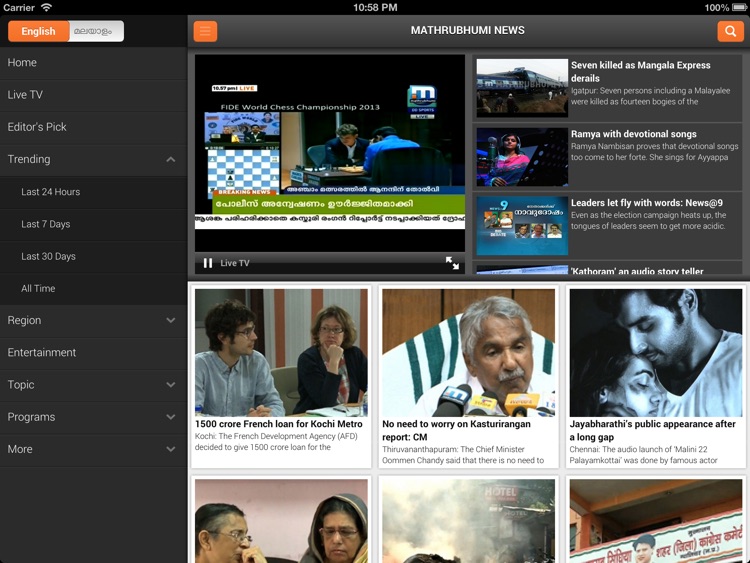750x563 pixels.
Task: Tap the 10:58 PM status bar clock
Action: pos(375,7)
